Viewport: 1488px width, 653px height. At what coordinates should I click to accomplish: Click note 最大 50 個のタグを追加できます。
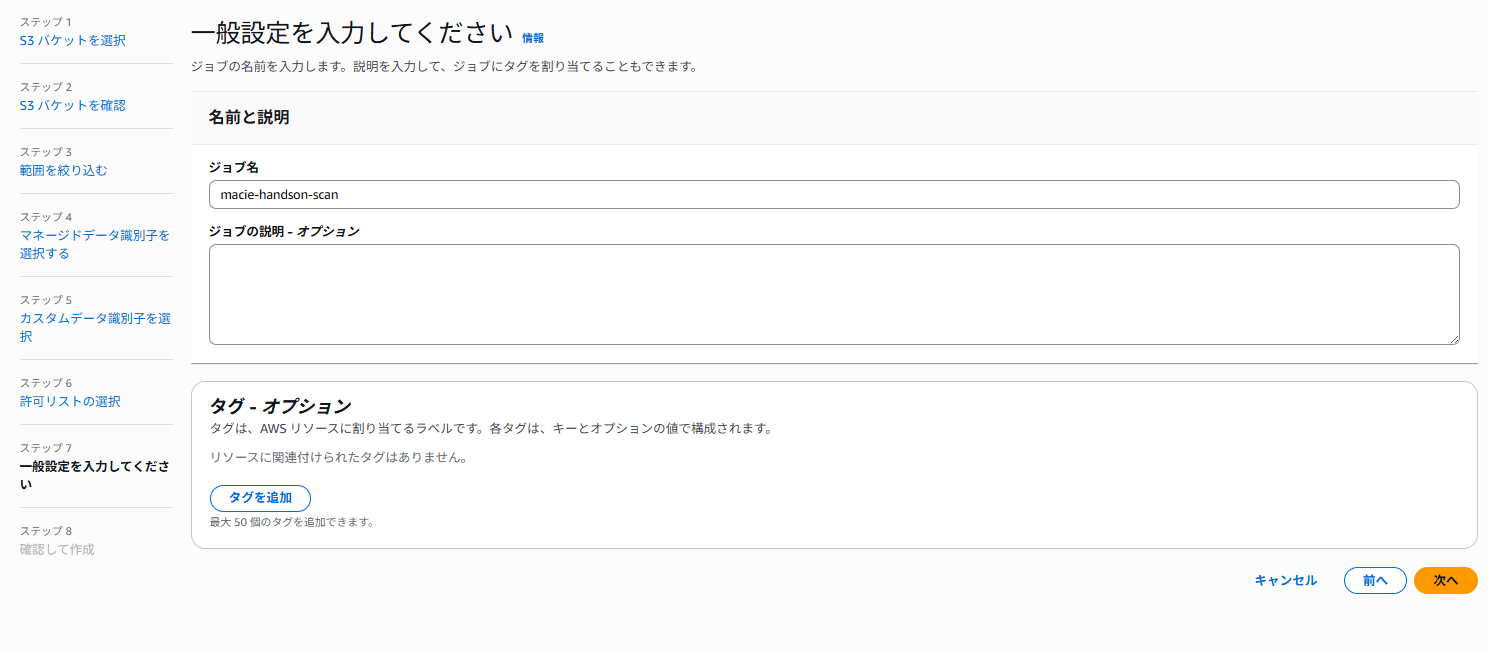pos(292,522)
